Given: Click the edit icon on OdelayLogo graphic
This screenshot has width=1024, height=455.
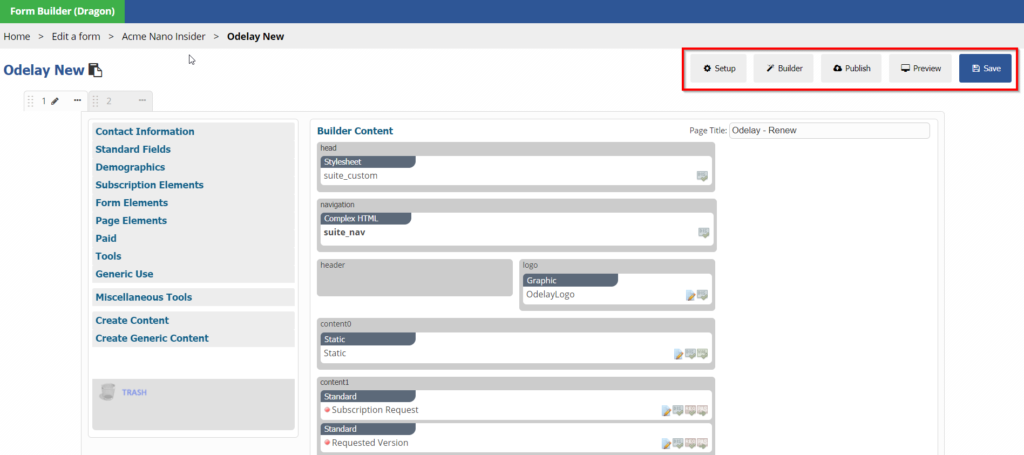Looking at the screenshot, I should tap(690, 295).
